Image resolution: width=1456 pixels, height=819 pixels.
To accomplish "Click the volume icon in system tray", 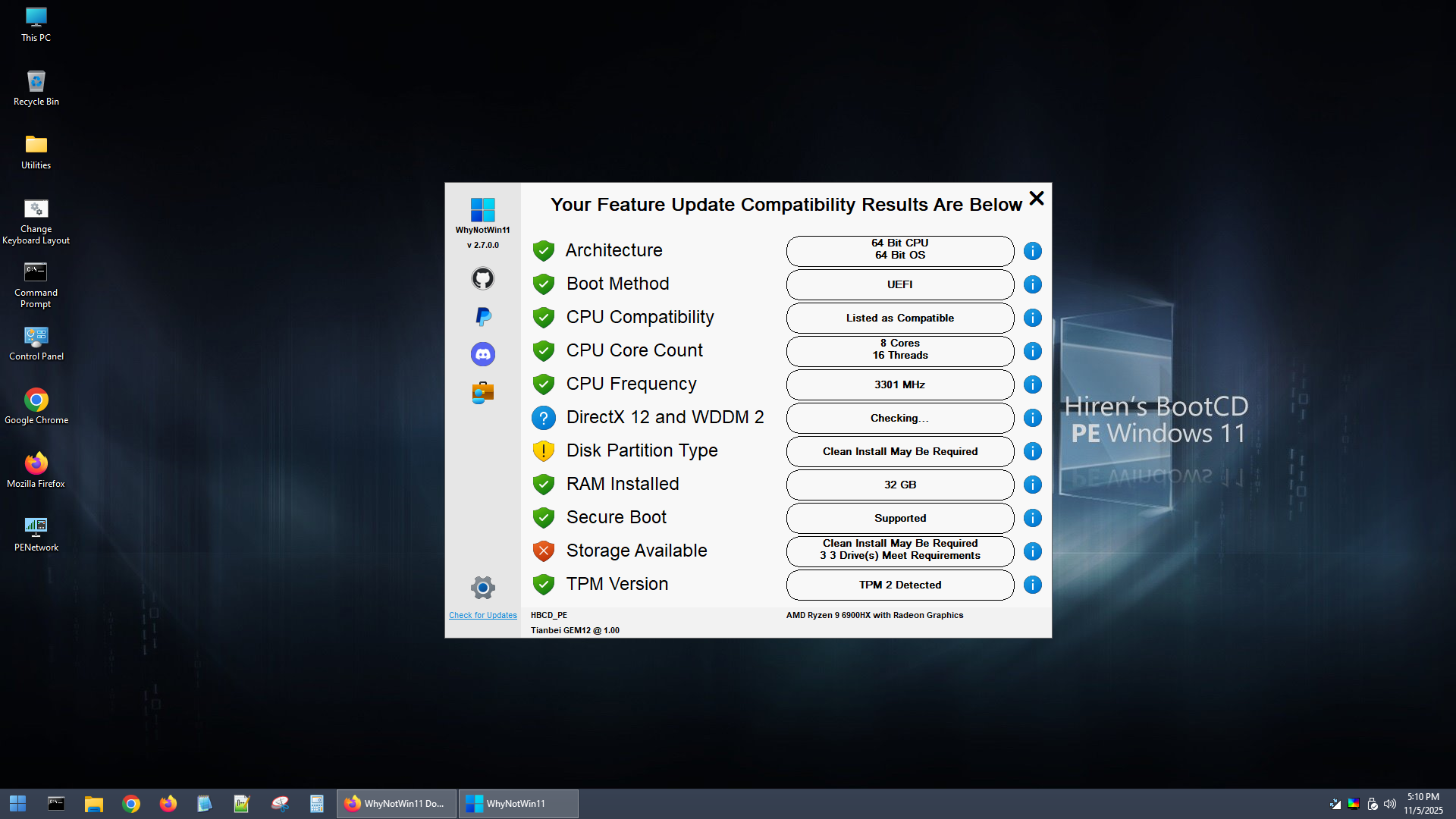I will coord(1389,804).
